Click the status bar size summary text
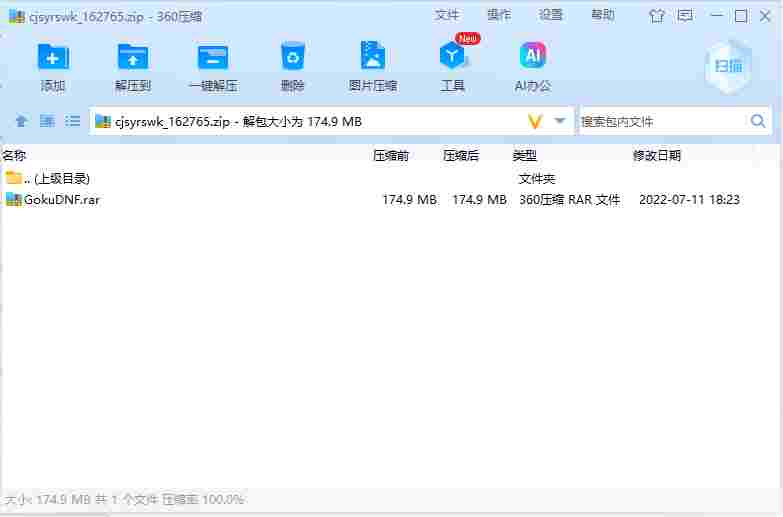The image size is (783, 517). click(x=124, y=499)
